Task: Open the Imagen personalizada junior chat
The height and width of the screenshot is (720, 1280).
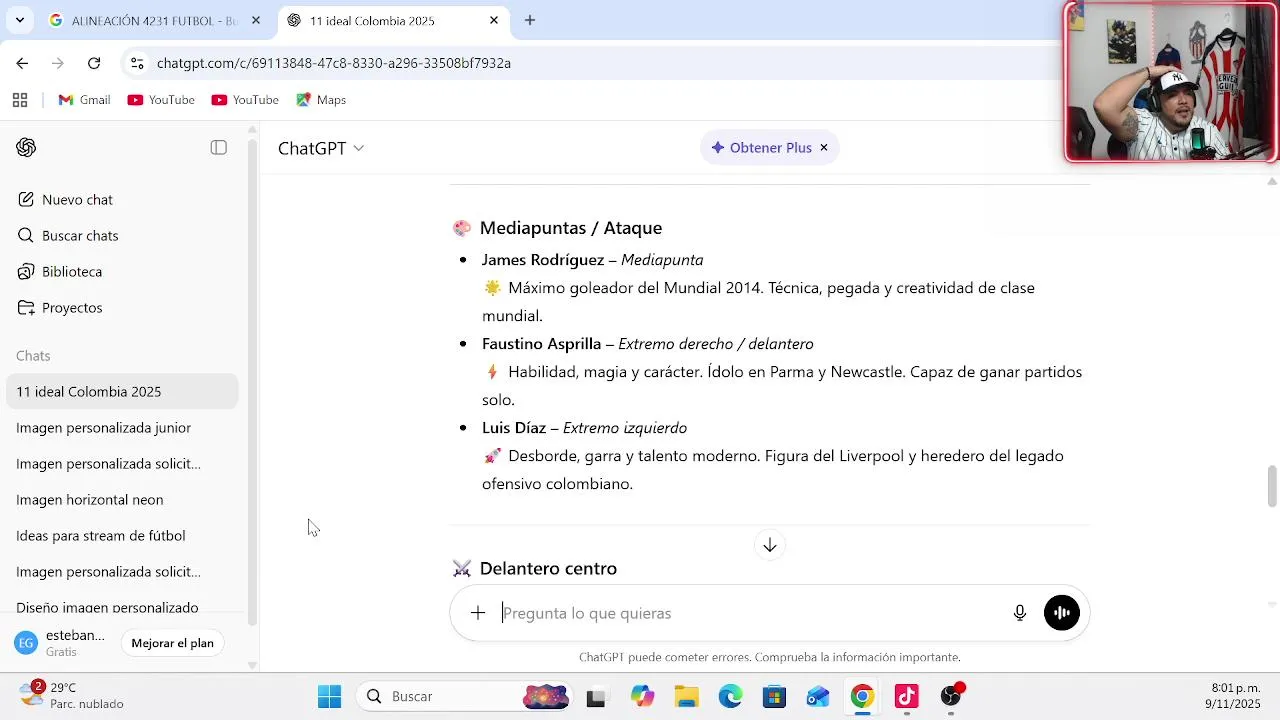Action: pos(122,428)
